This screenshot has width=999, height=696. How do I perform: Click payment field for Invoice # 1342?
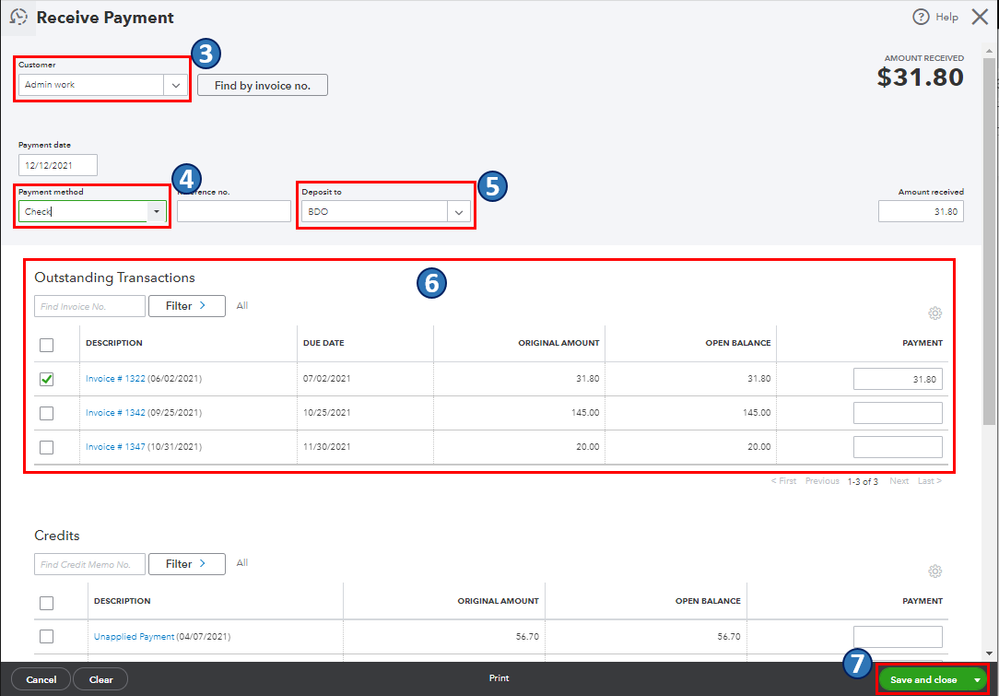coord(898,413)
